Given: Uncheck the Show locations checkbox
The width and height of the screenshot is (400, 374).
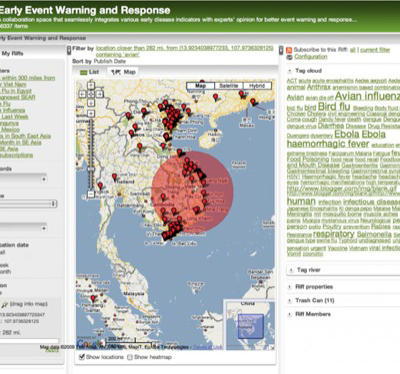Looking at the screenshot, I should point(82,357).
